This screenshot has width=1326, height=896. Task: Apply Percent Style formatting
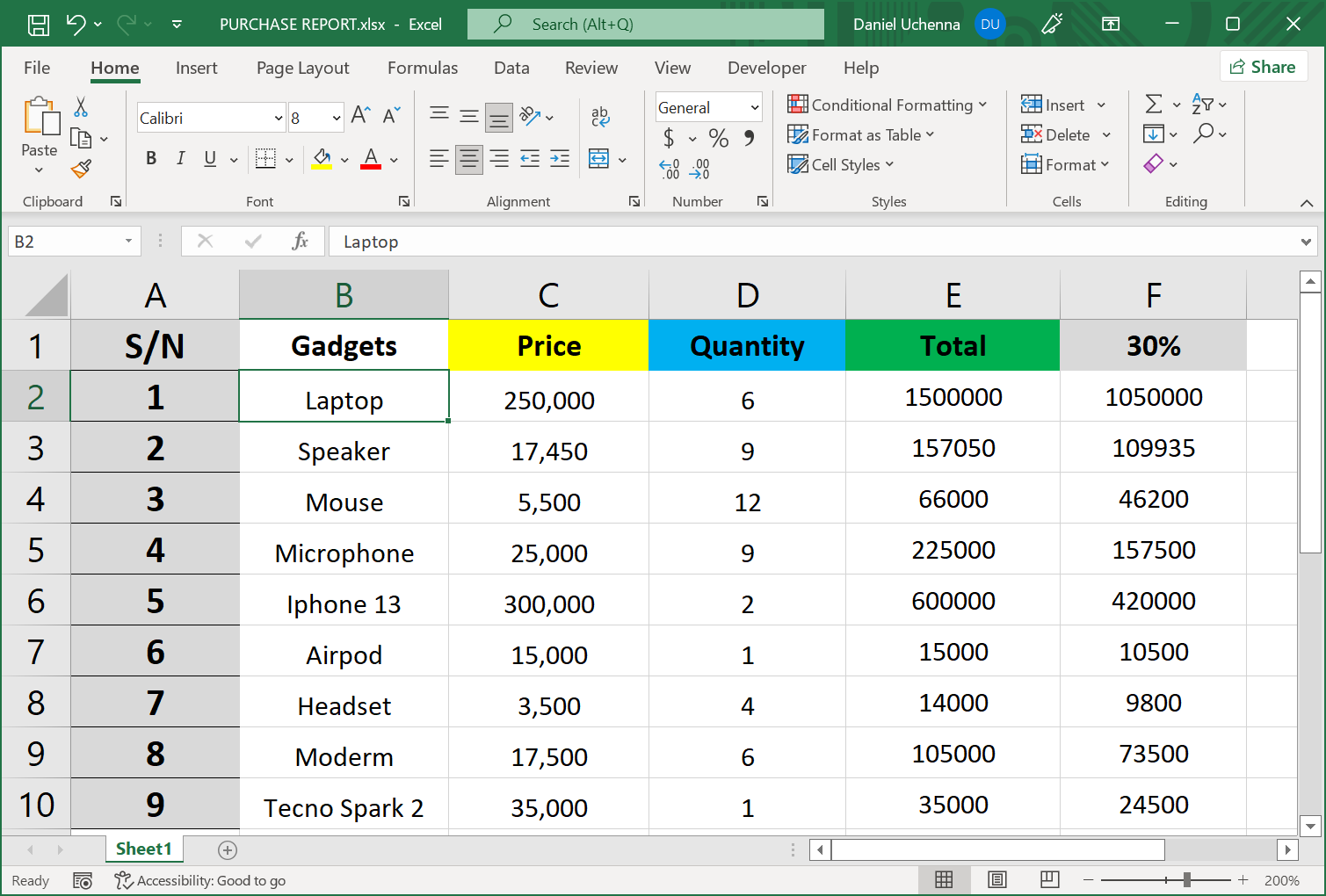point(718,138)
